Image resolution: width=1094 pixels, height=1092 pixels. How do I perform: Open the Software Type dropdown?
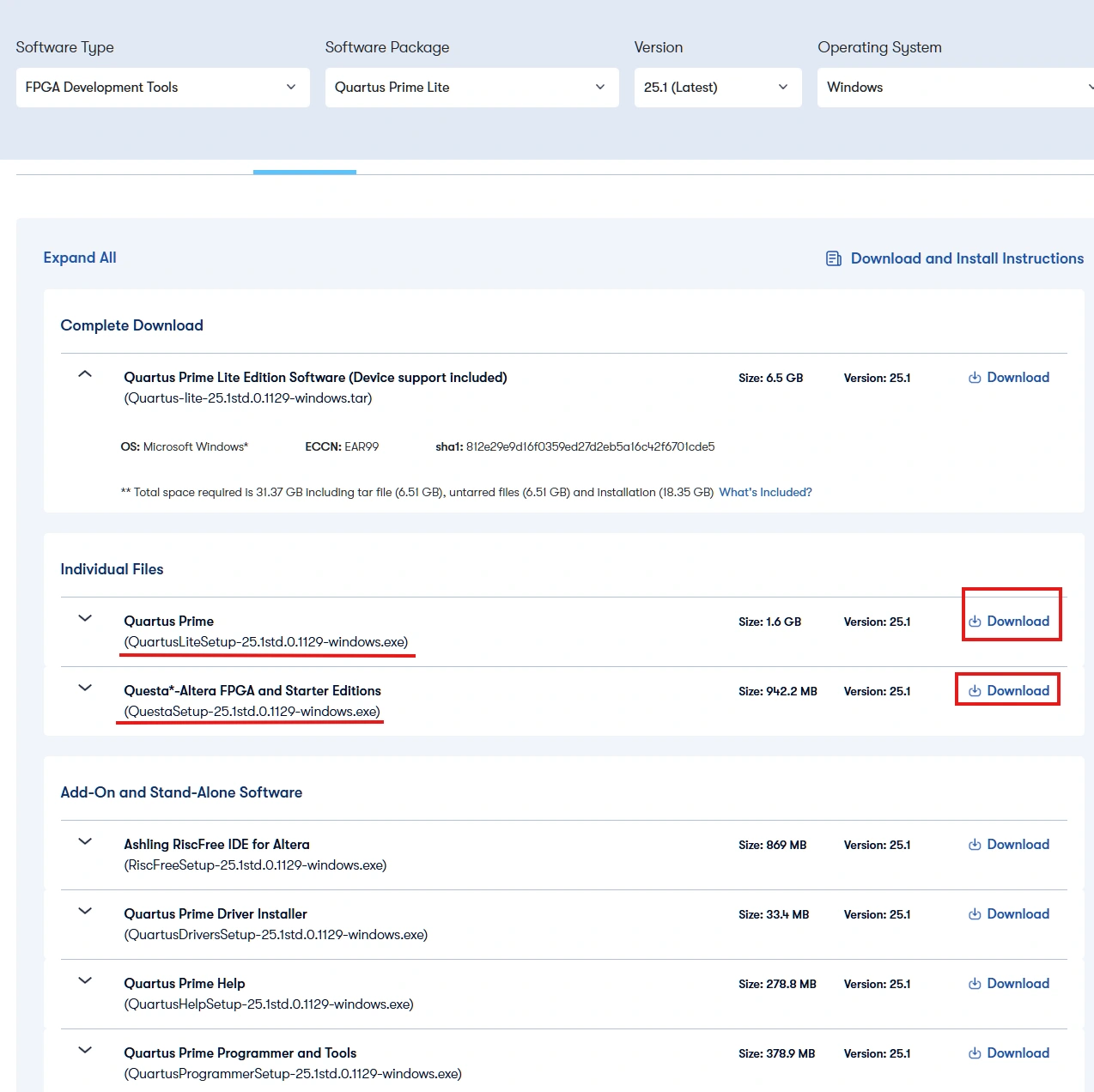pyautogui.click(x=162, y=88)
